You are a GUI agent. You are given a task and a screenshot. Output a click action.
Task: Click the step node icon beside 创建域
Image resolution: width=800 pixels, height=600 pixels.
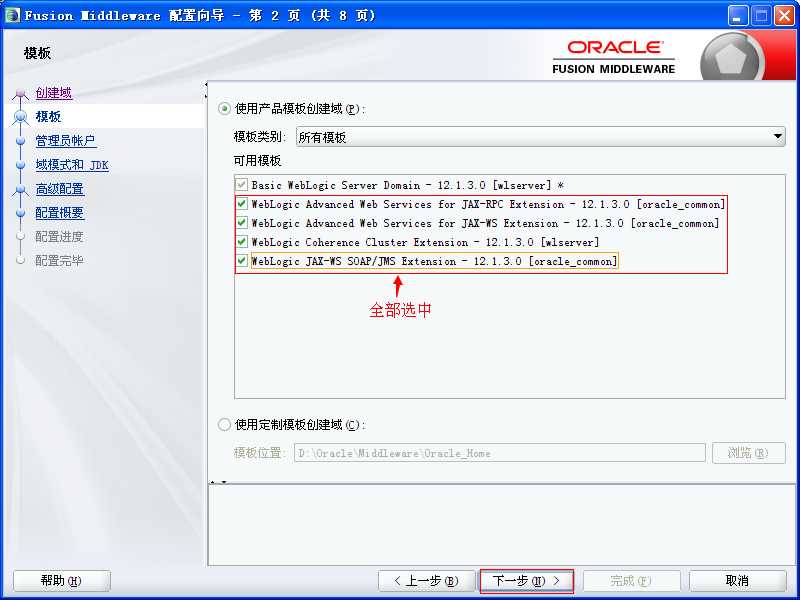20,93
